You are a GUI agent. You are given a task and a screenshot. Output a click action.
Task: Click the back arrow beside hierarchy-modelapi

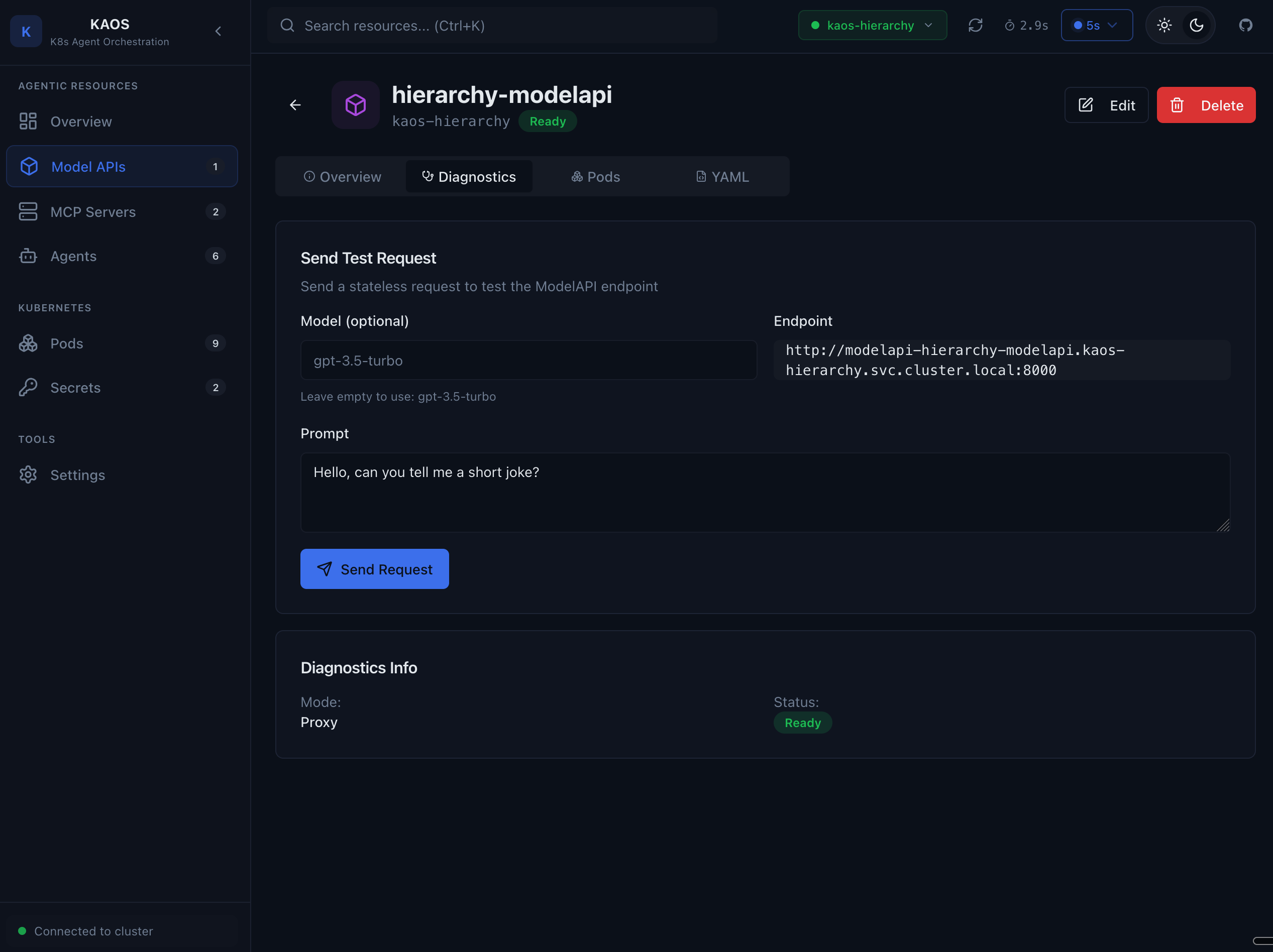[x=295, y=105]
